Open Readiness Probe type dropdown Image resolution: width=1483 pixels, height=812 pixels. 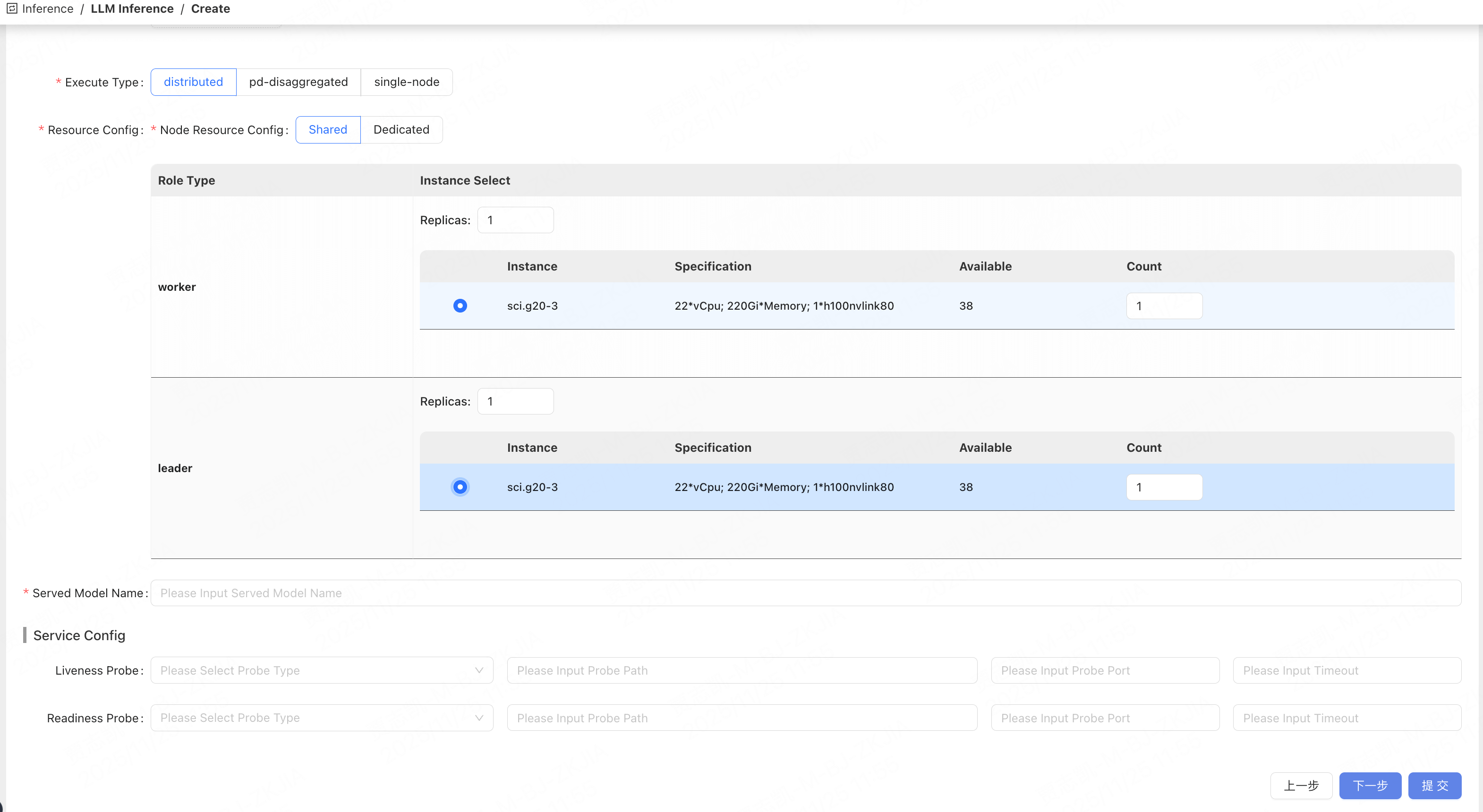click(322, 718)
